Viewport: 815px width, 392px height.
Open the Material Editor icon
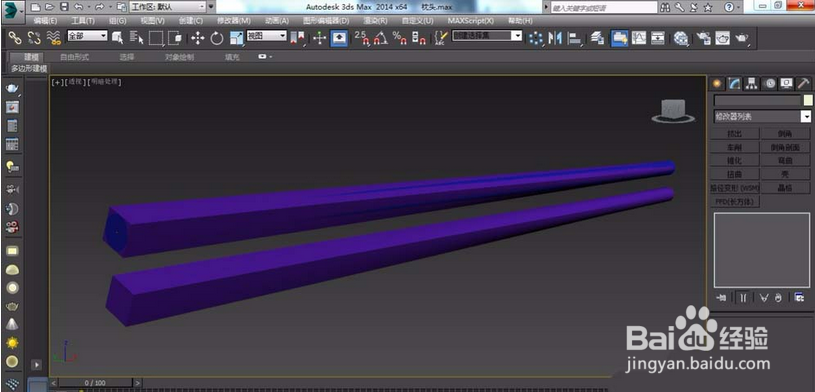point(681,38)
